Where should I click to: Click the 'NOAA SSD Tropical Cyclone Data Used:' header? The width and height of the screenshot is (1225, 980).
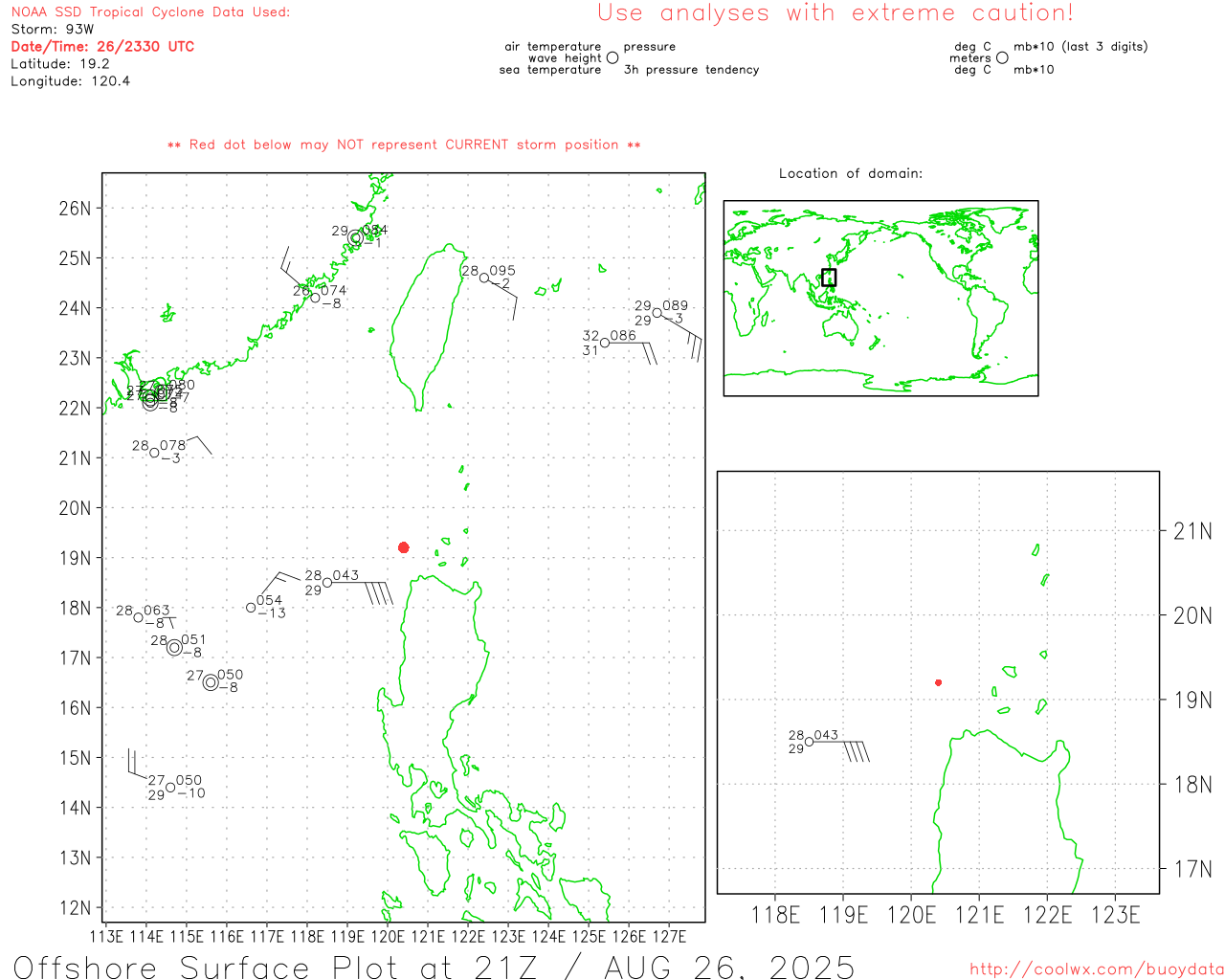[150, 11]
